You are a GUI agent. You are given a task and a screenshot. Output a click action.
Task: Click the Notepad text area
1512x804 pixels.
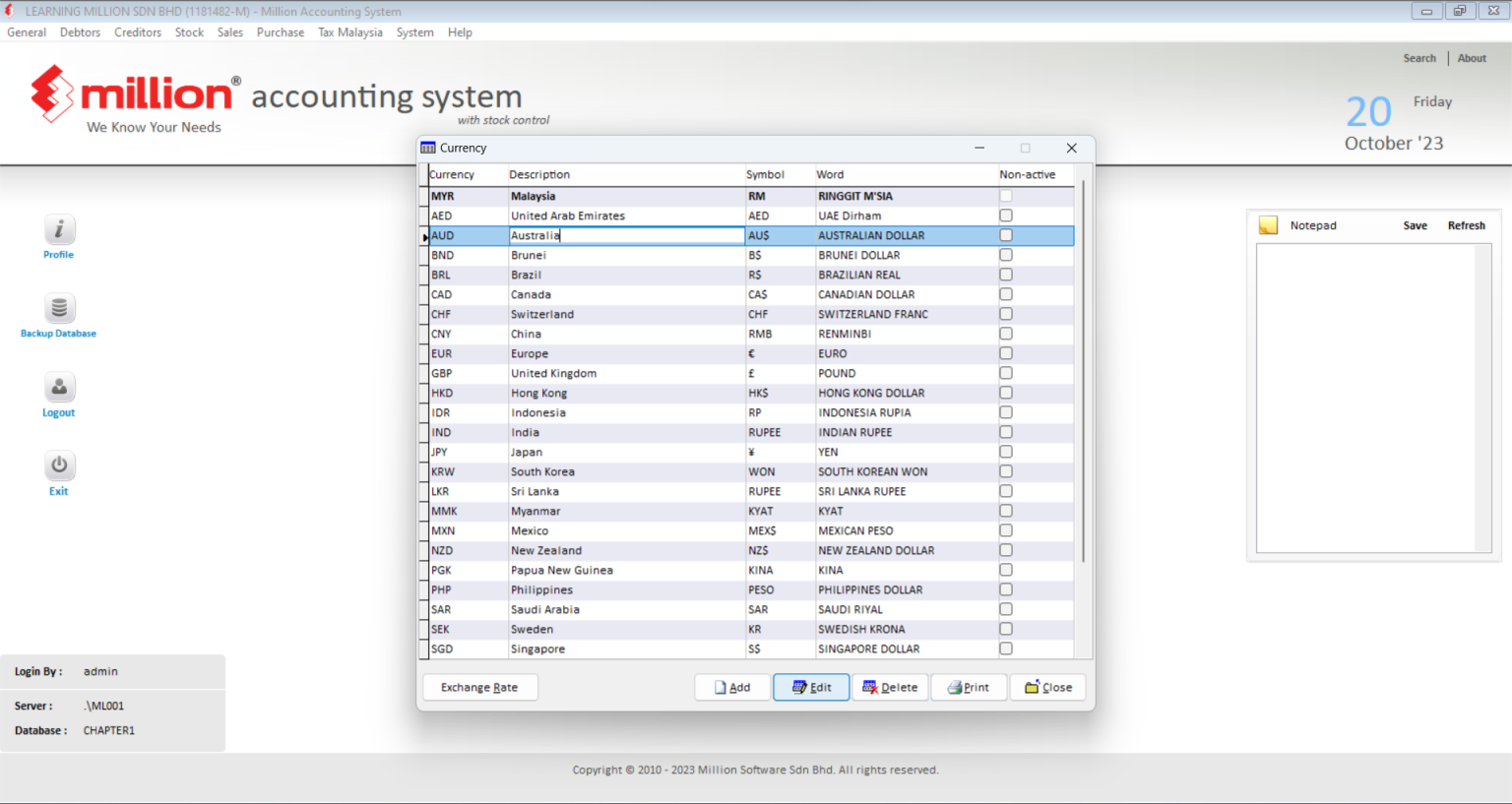[x=1365, y=398]
